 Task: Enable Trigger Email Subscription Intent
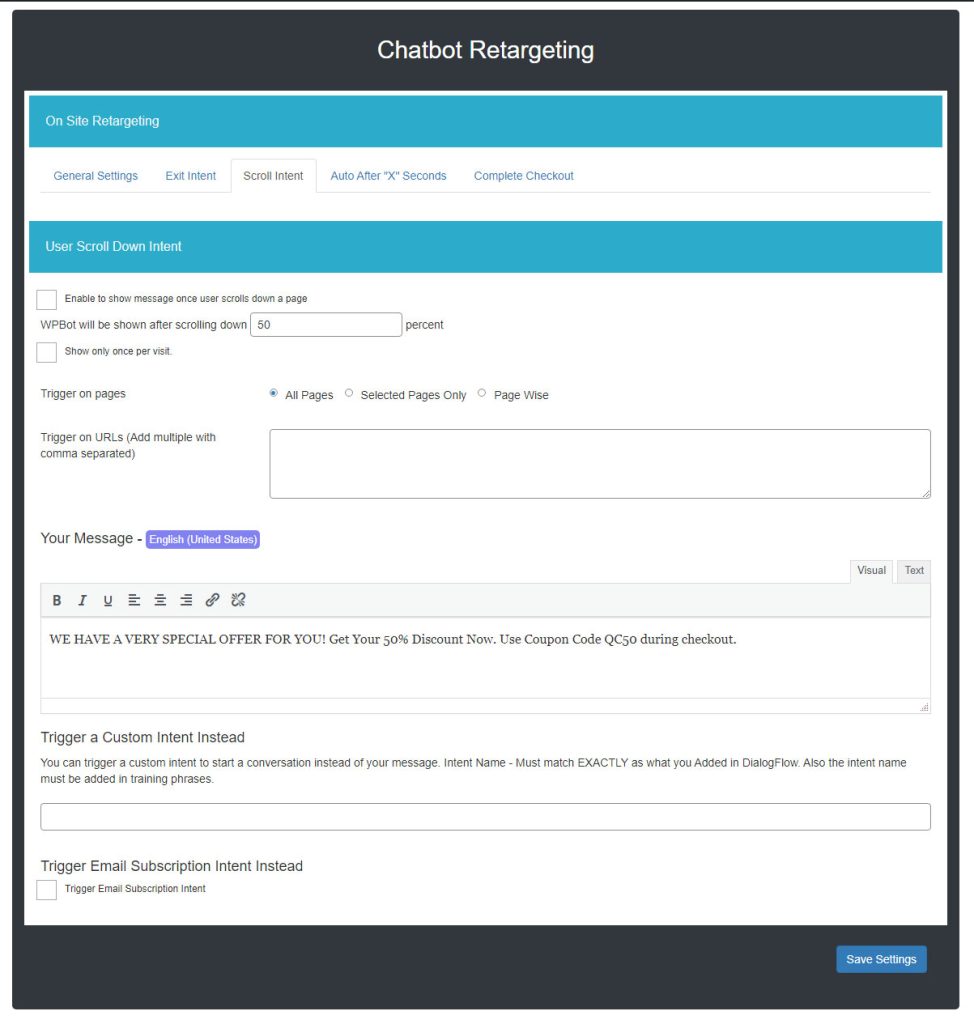(45, 888)
